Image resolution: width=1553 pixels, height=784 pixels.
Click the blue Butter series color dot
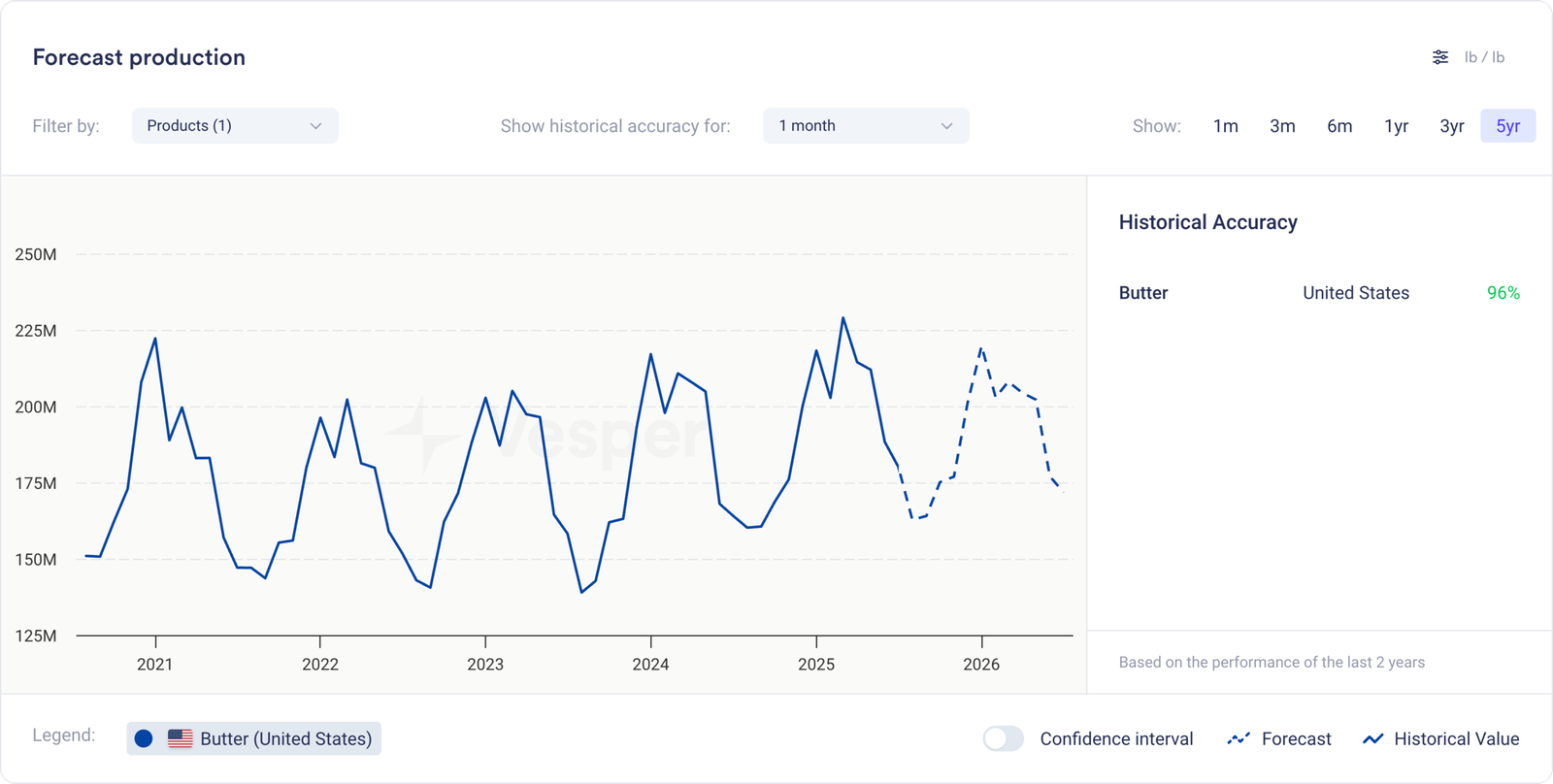point(144,738)
